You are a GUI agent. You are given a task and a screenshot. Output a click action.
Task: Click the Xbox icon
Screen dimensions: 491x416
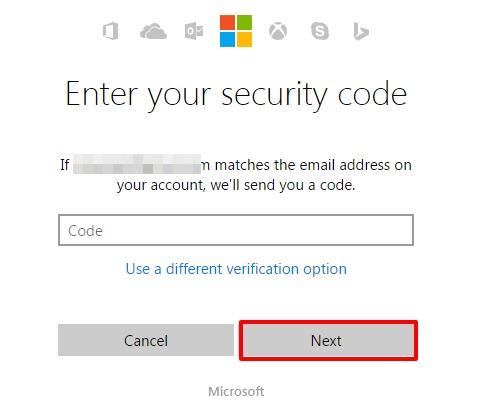[278, 31]
